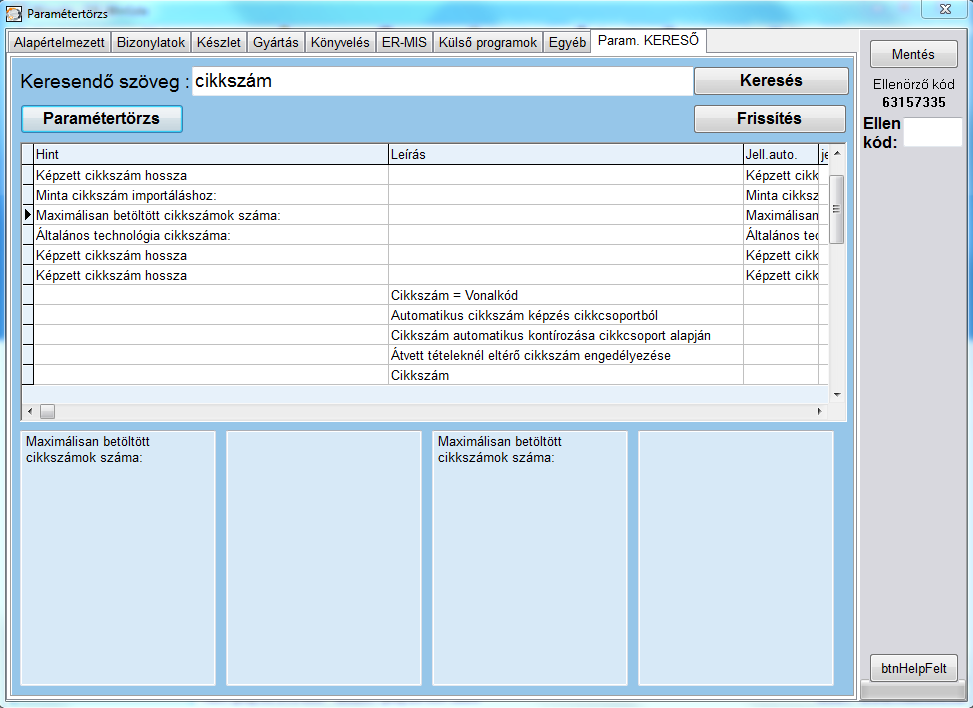Select the Gyártás tab
The width and height of the screenshot is (973, 708).
[x=276, y=42]
